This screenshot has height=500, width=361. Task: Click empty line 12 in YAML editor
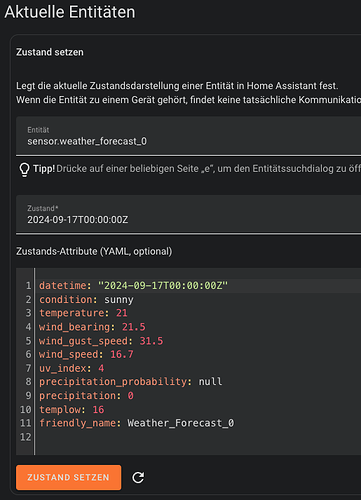(197, 437)
